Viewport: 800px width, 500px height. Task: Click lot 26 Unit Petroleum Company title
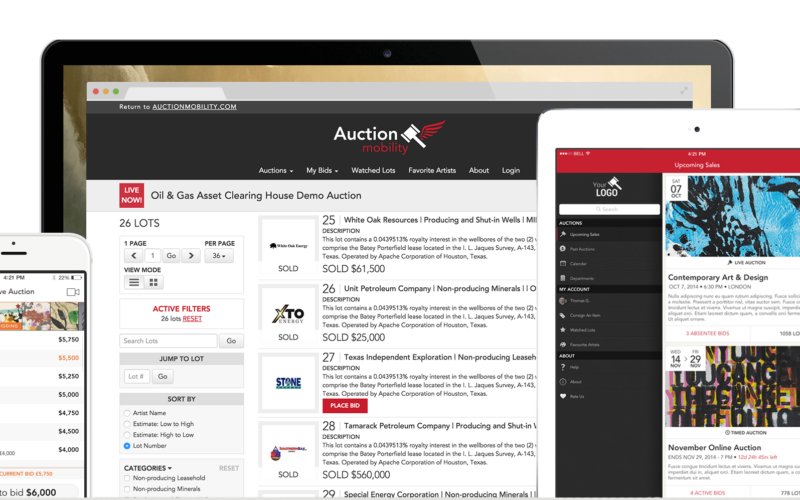coord(440,289)
